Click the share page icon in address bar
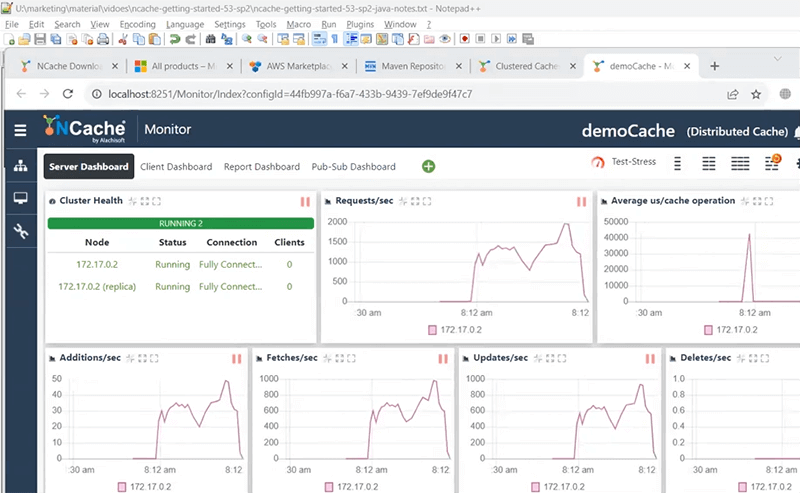 click(733, 94)
